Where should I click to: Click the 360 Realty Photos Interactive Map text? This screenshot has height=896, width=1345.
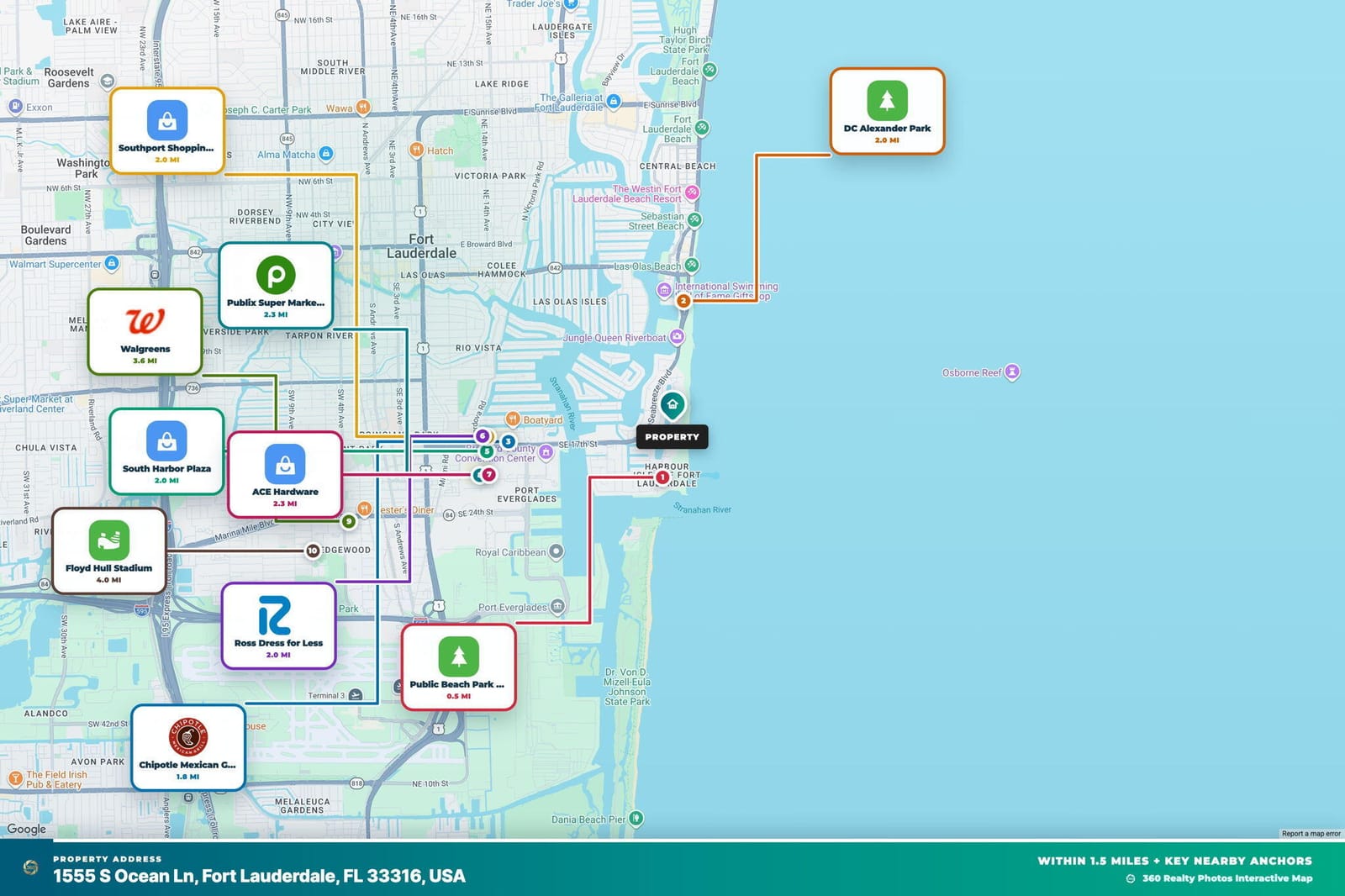[x=1226, y=878]
